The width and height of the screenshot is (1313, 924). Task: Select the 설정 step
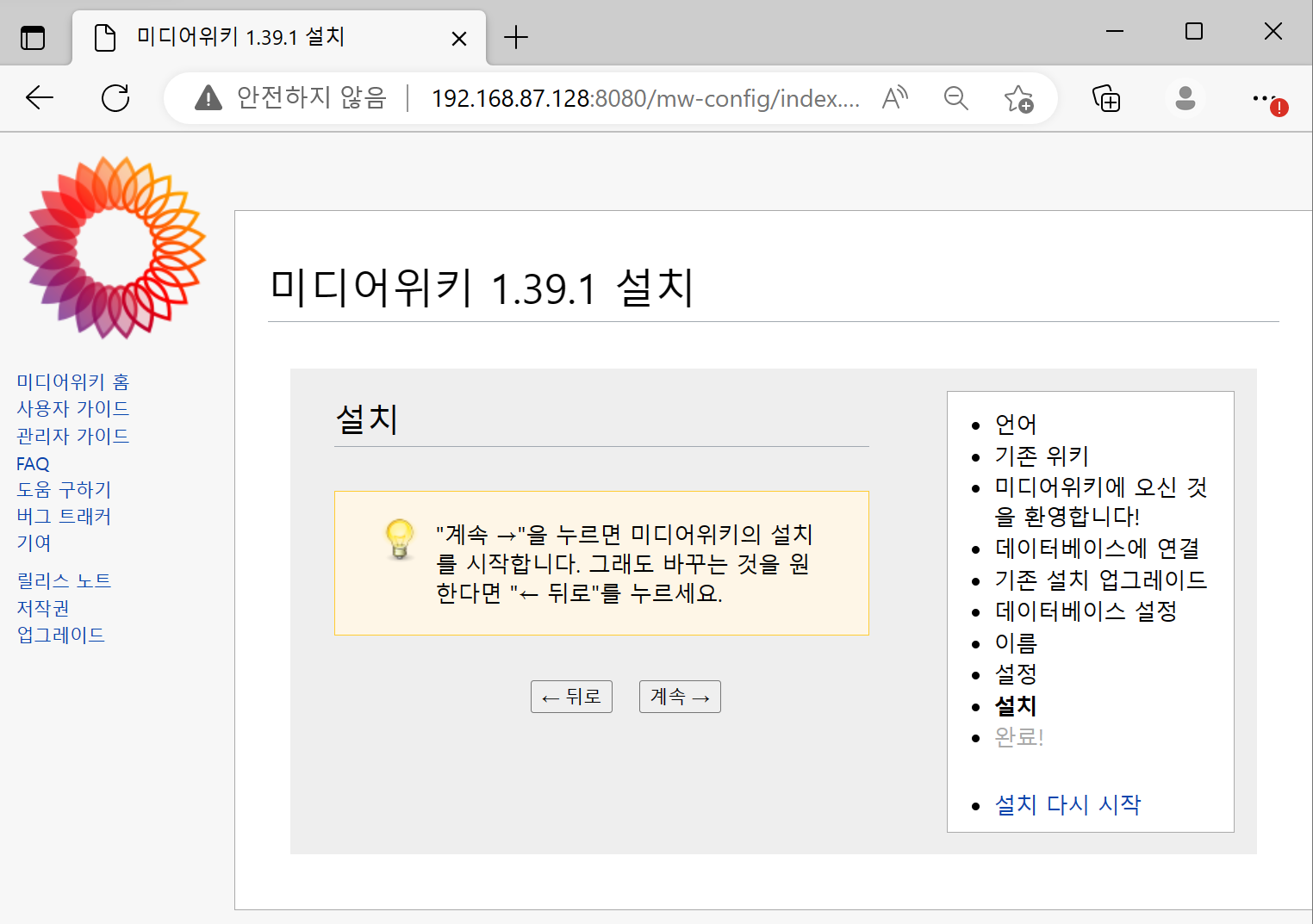pos(1016,673)
